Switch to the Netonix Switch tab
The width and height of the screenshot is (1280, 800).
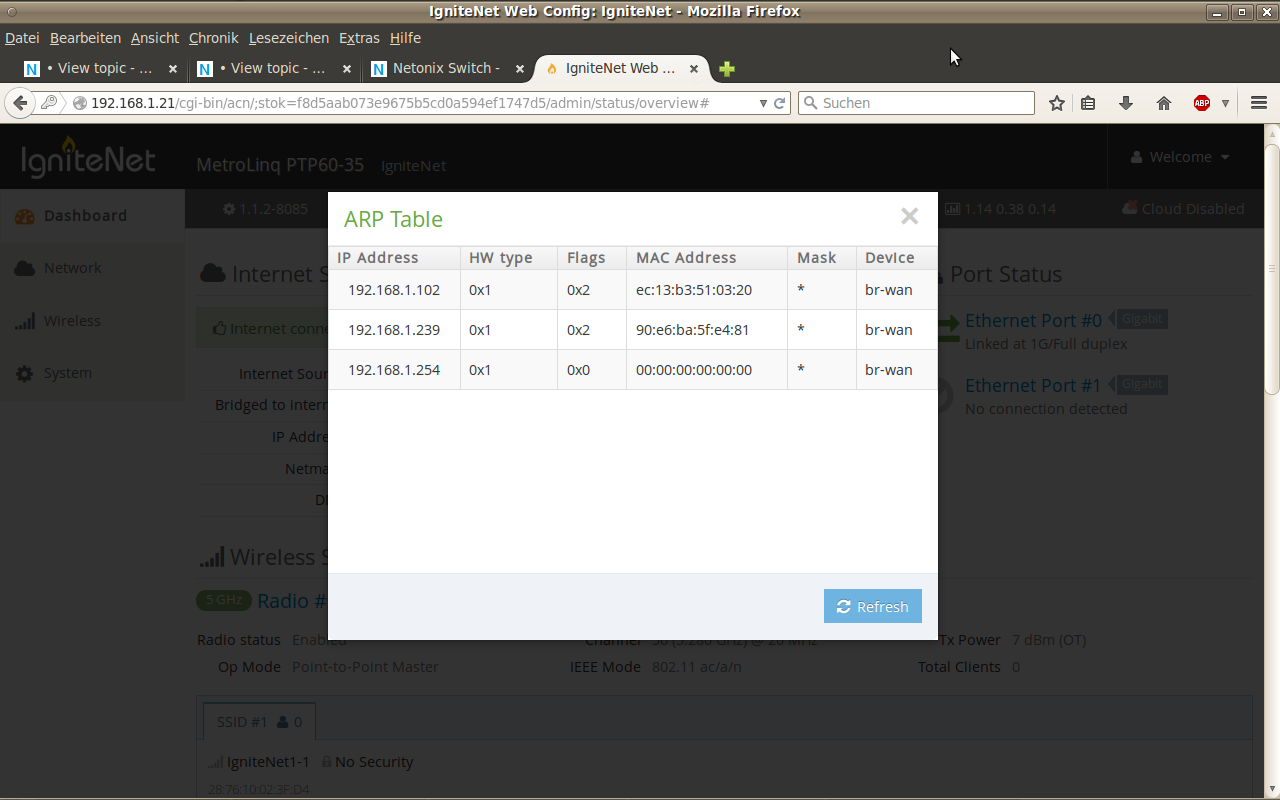445,69
